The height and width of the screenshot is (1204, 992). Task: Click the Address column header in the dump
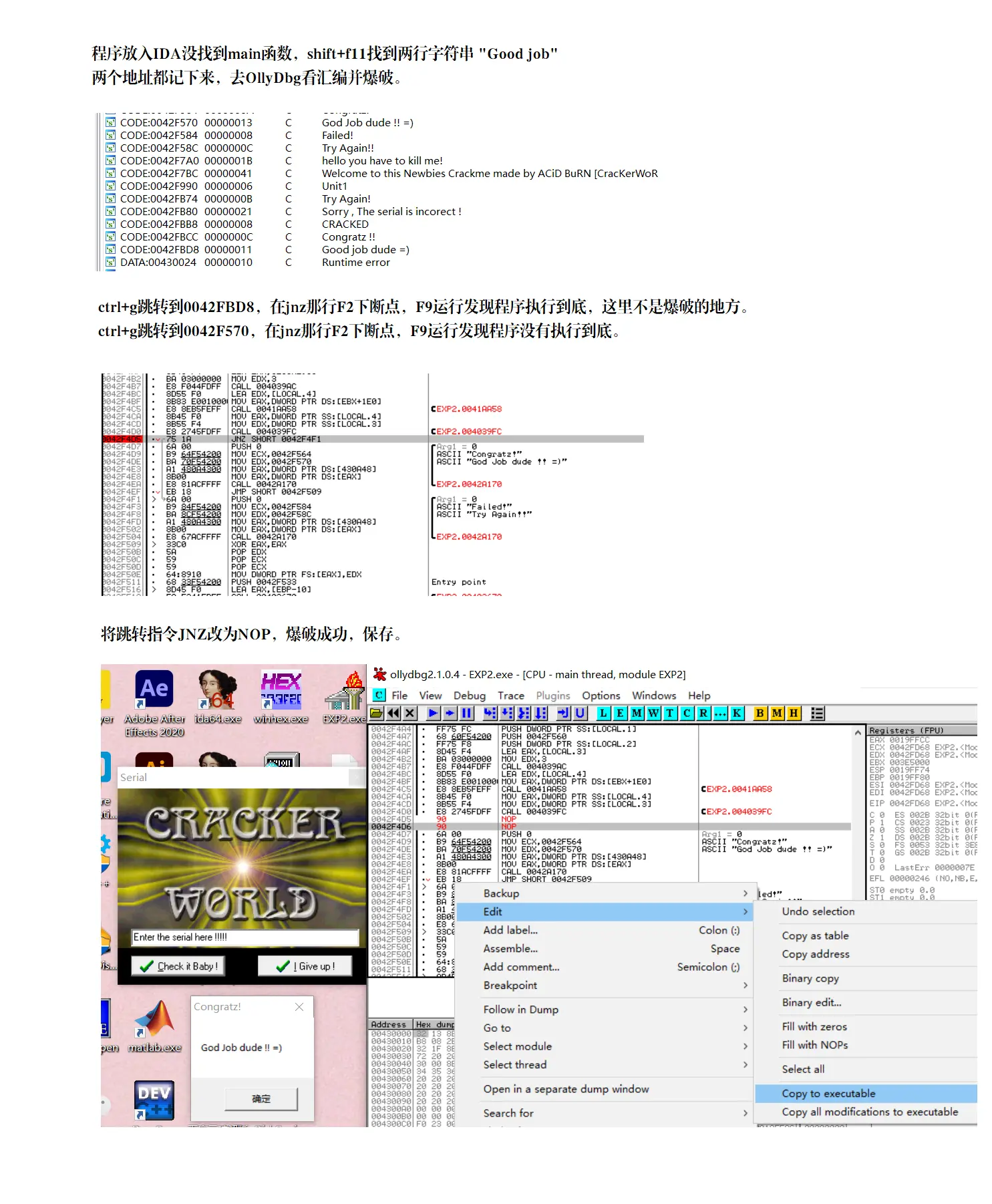(x=391, y=1024)
